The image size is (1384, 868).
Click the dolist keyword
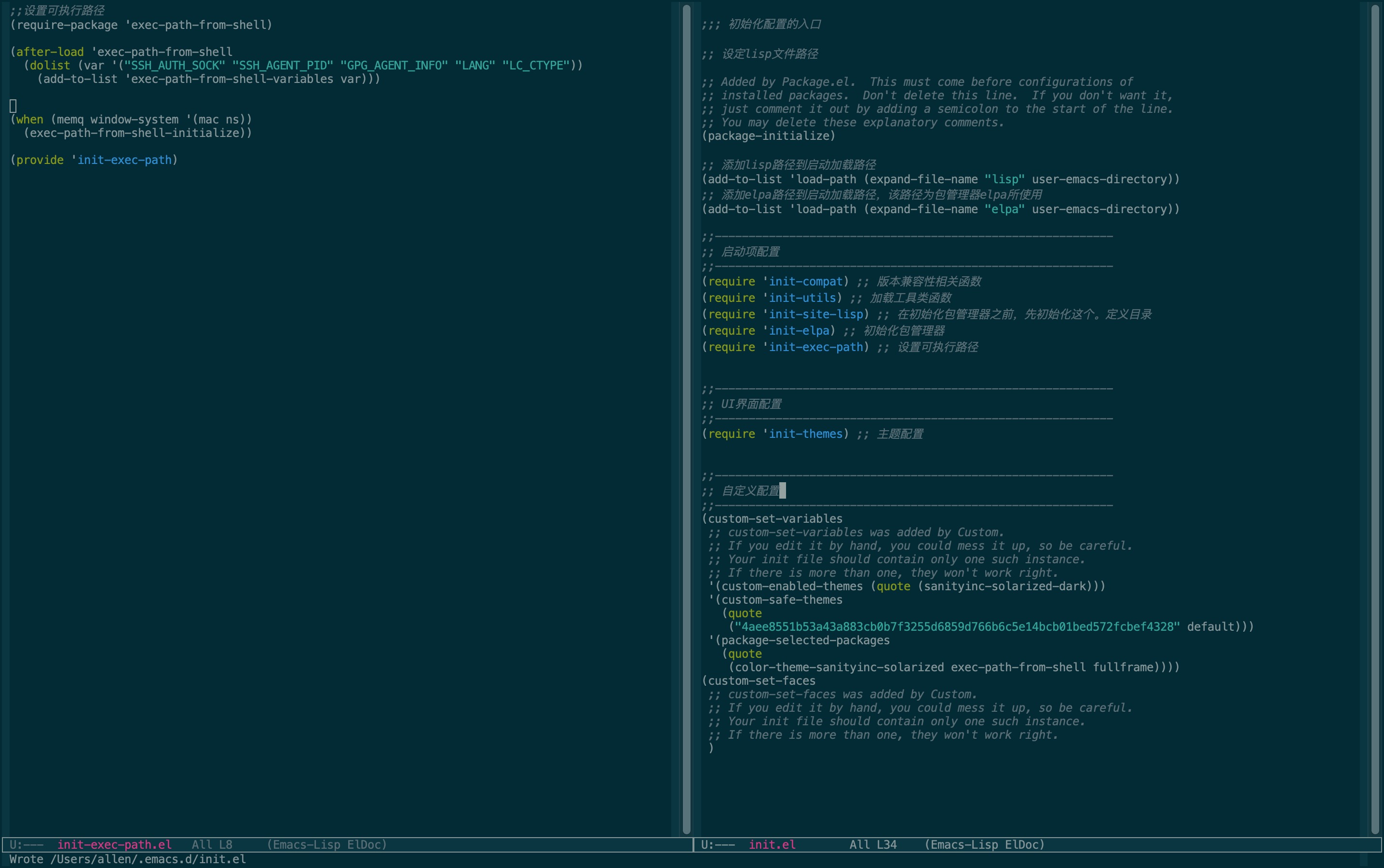point(50,66)
